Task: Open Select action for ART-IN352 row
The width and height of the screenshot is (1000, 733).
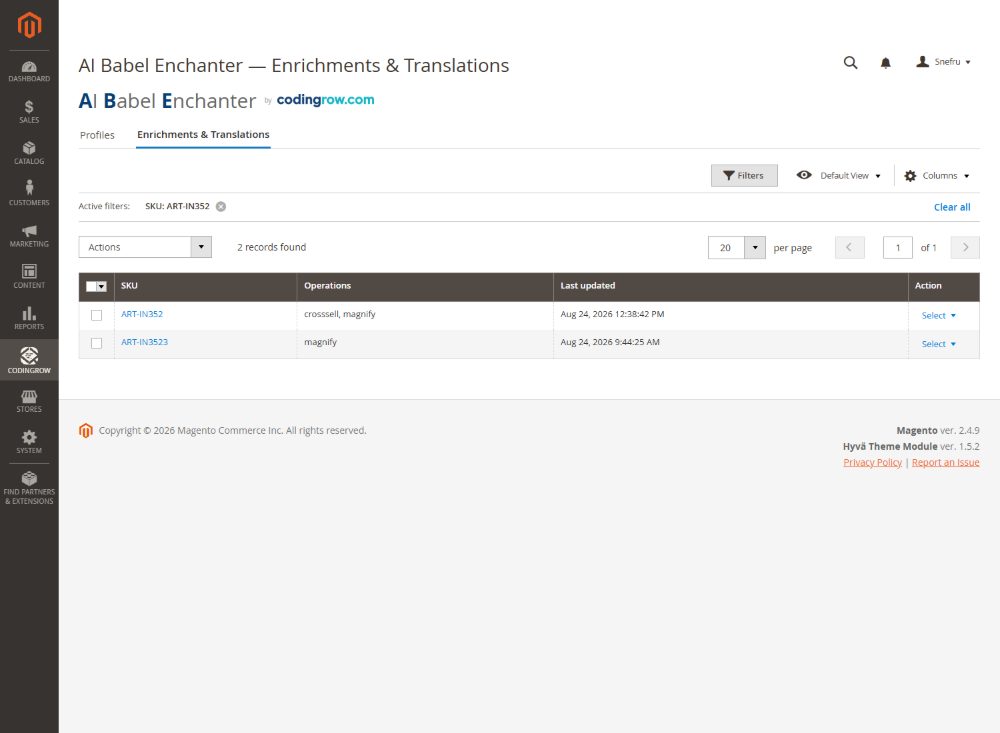Action: coord(938,316)
